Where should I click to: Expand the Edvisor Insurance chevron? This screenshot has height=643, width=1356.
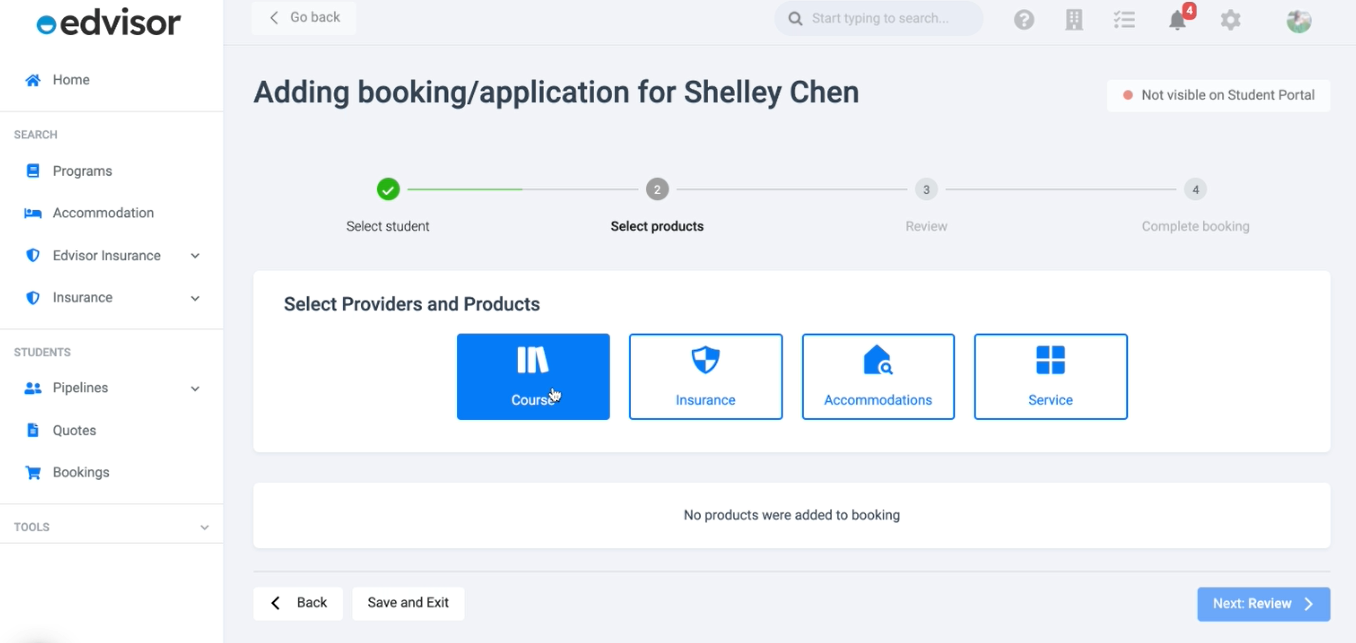(x=195, y=256)
